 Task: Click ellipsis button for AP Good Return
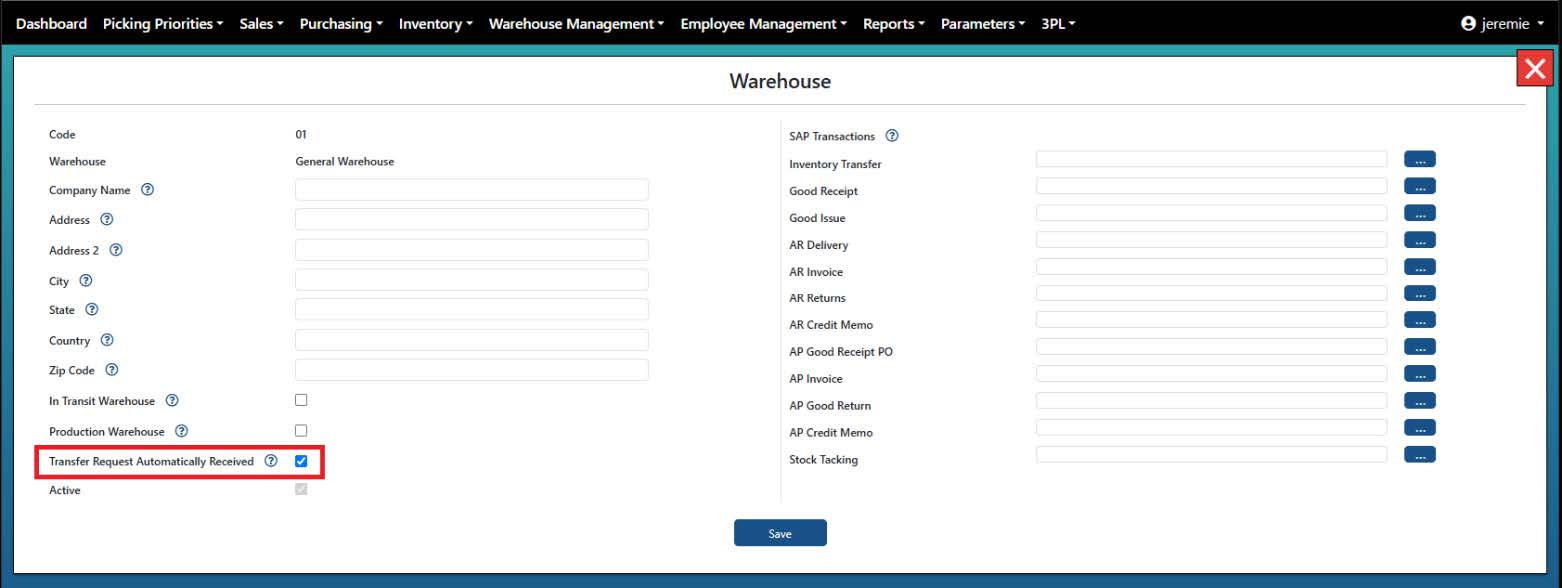pos(1420,401)
